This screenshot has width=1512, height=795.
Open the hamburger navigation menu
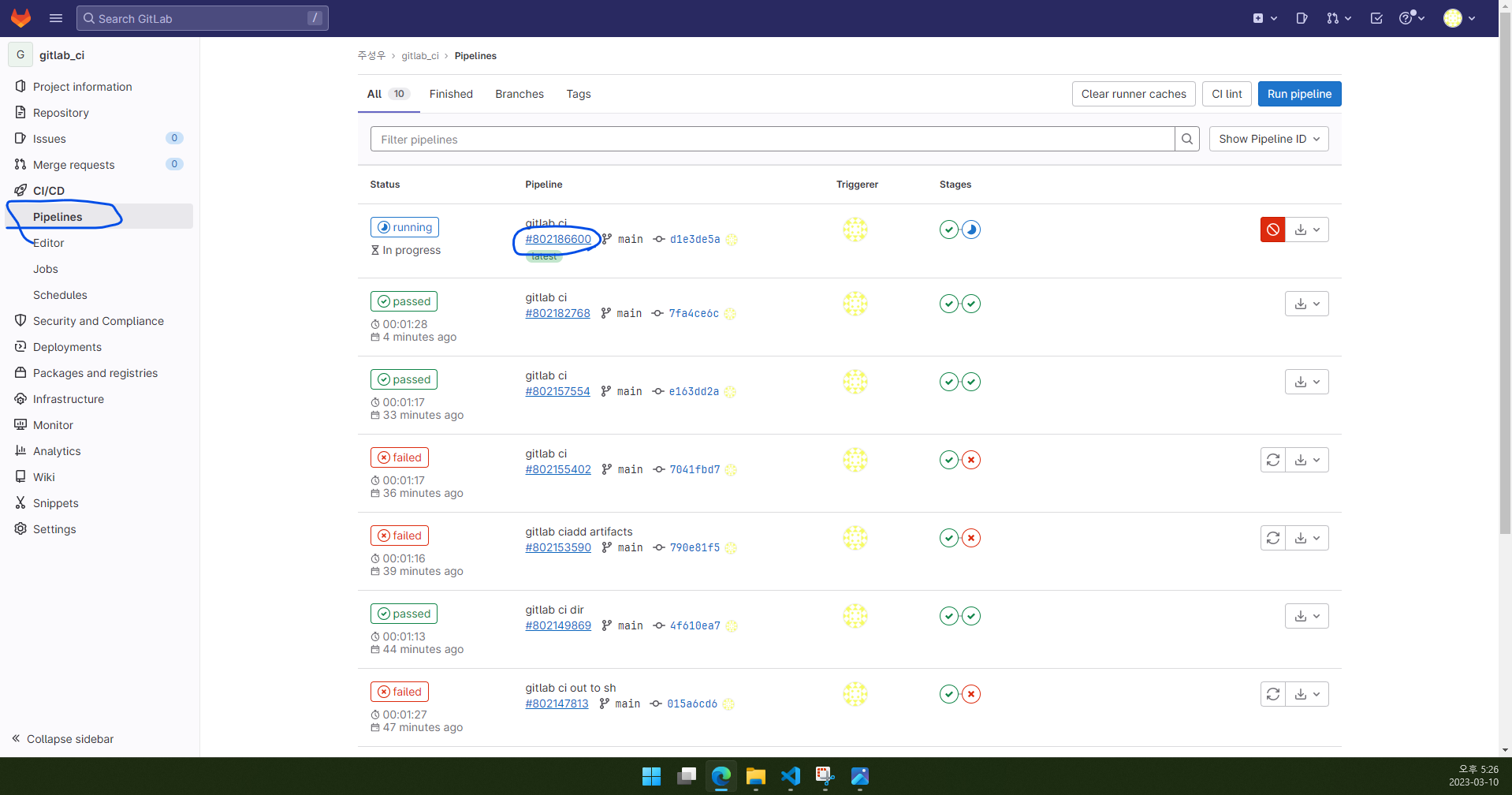[x=56, y=18]
